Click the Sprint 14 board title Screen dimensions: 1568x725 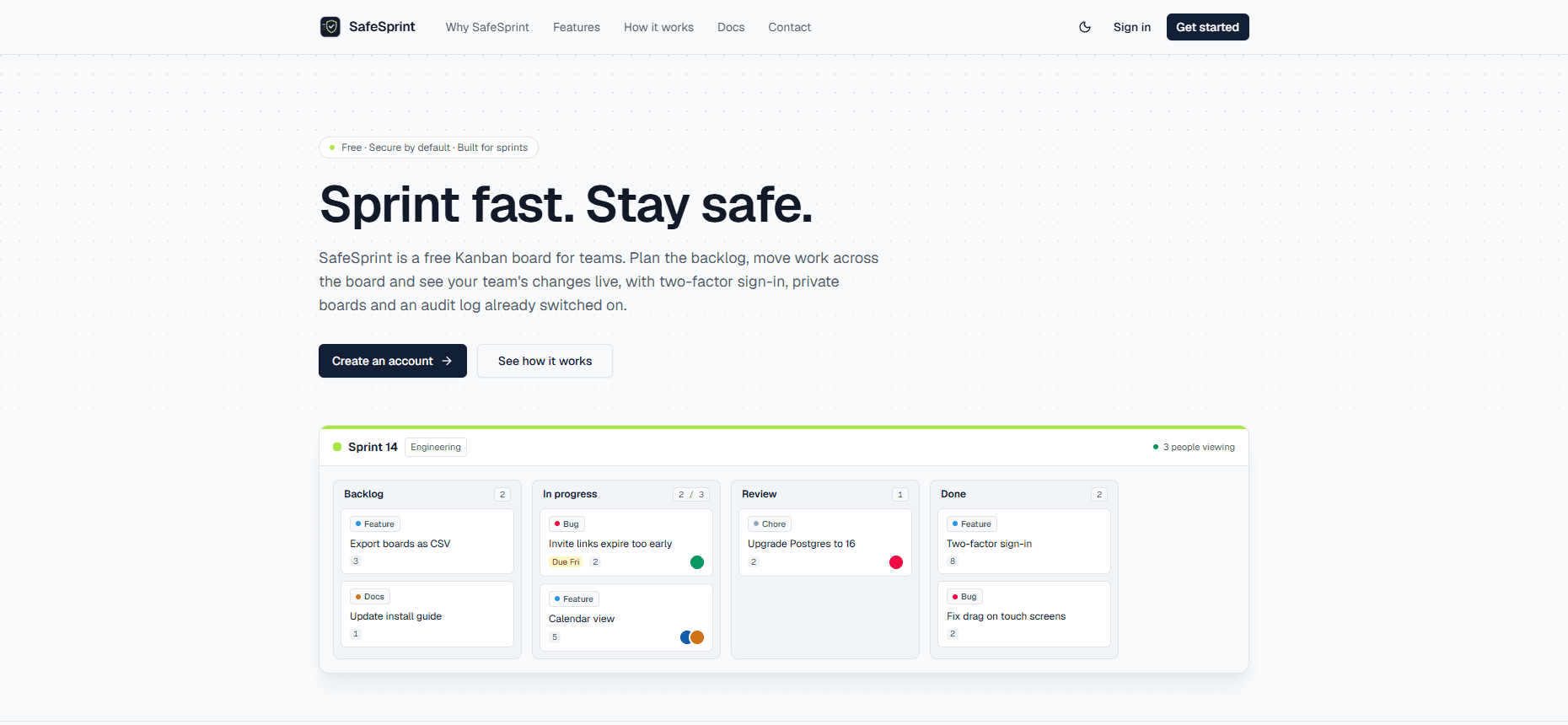(373, 447)
